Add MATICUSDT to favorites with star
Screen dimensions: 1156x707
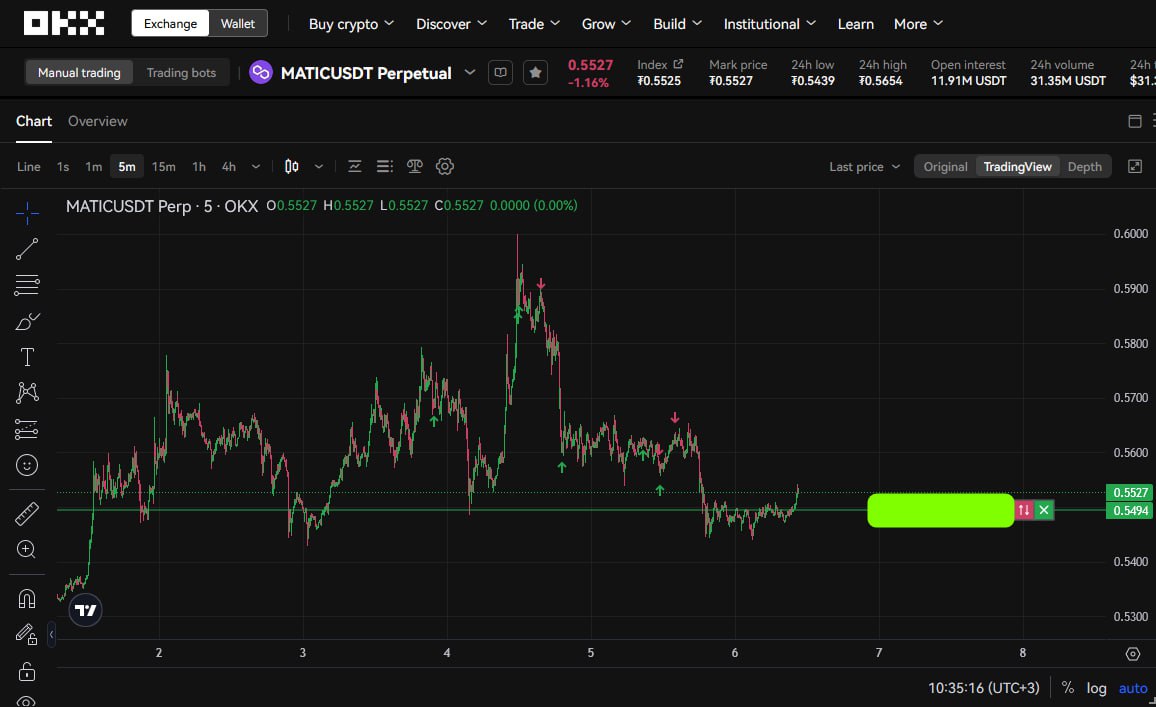coord(535,72)
